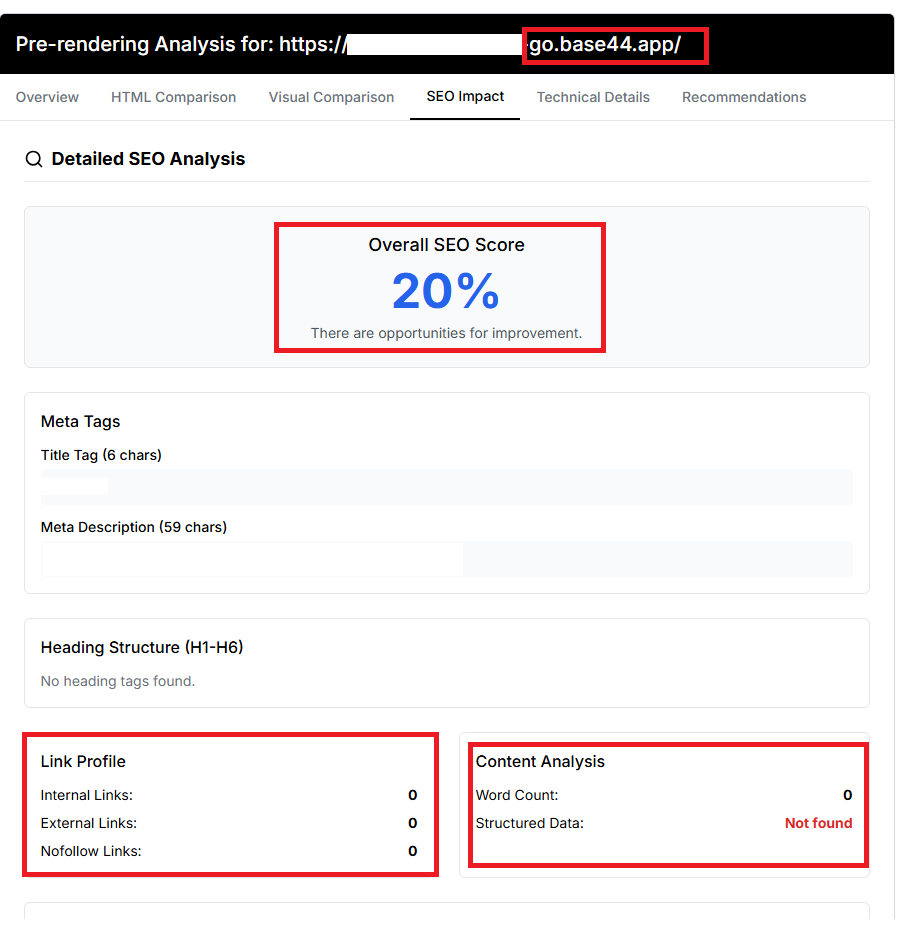Open the HTML Comparison tab

[173, 97]
